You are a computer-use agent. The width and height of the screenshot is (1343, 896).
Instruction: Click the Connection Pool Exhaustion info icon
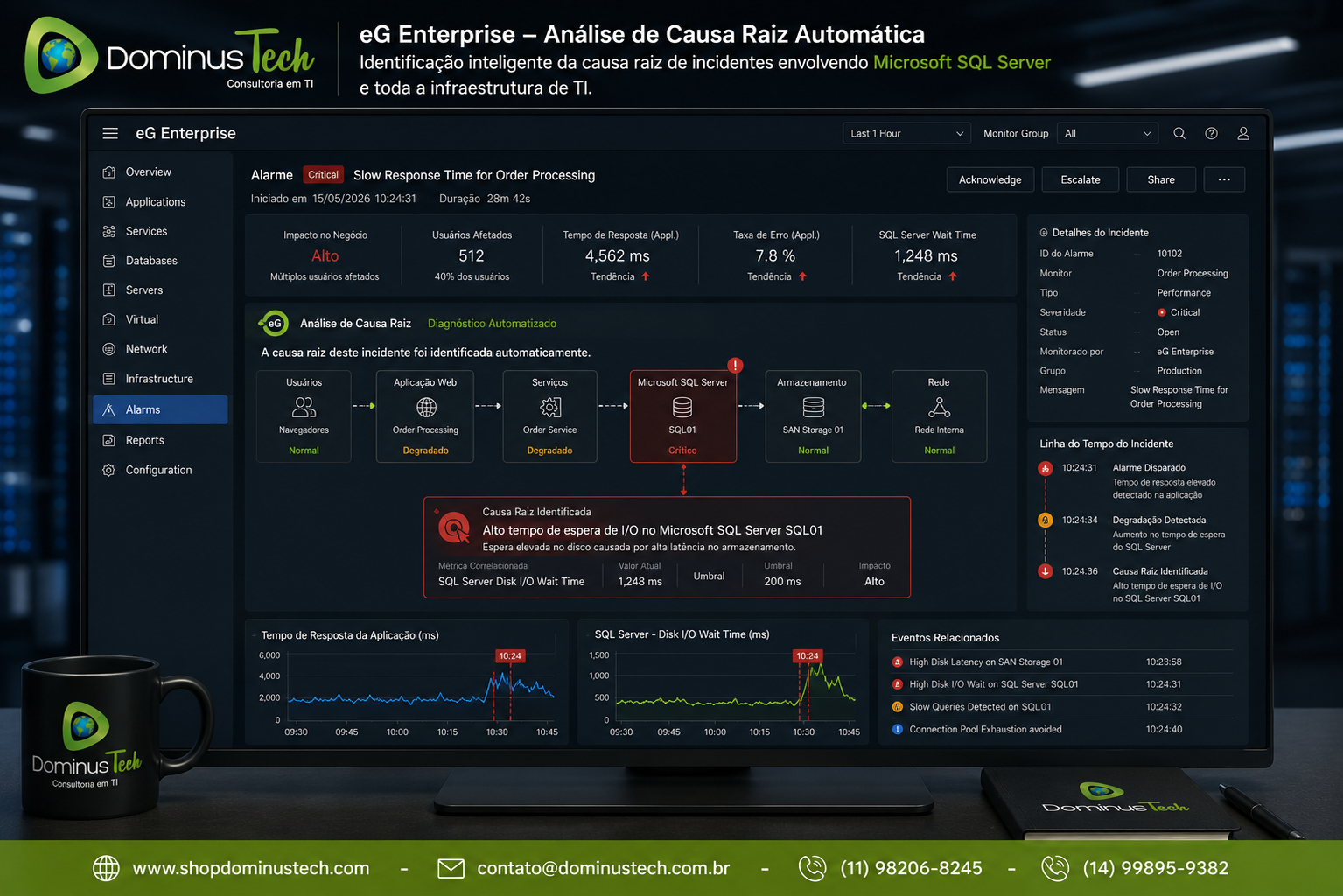tap(897, 730)
